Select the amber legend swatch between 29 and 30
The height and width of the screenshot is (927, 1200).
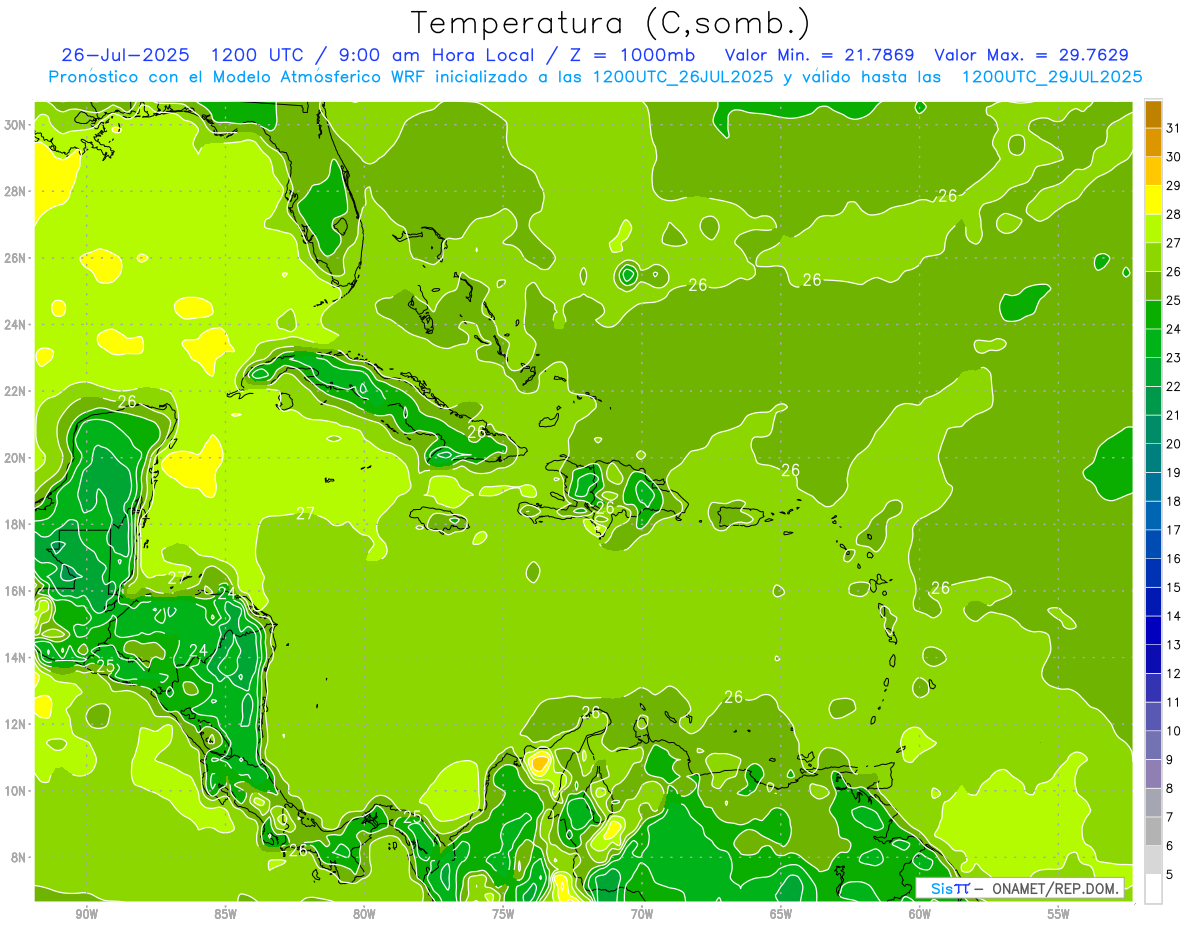[1153, 172]
